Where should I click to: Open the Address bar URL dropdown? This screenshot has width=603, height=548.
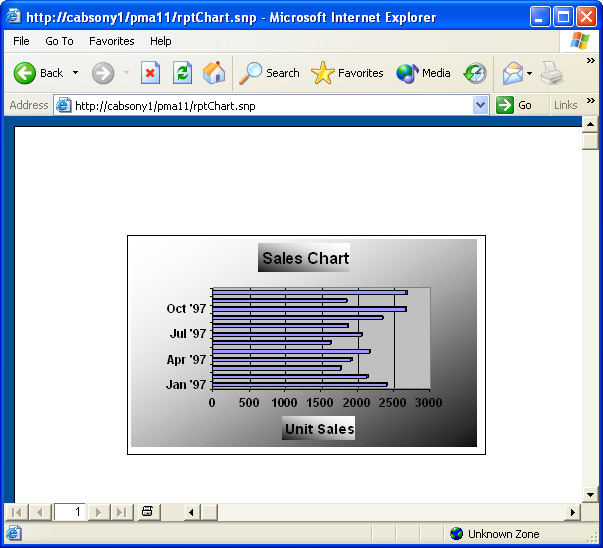click(x=480, y=105)
